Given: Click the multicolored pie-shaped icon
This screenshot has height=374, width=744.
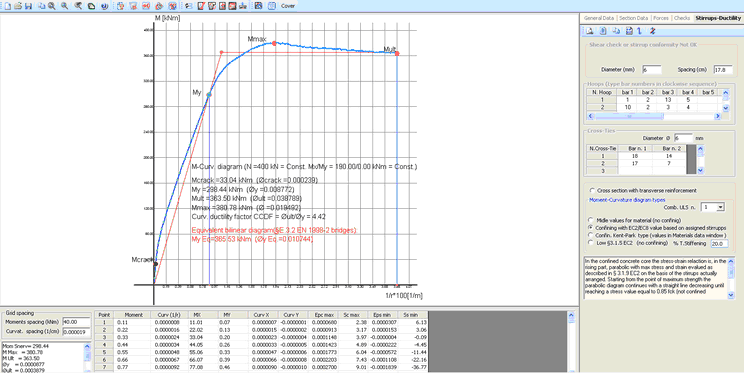Looking at the screenshot, I should [x=159, y=6].
